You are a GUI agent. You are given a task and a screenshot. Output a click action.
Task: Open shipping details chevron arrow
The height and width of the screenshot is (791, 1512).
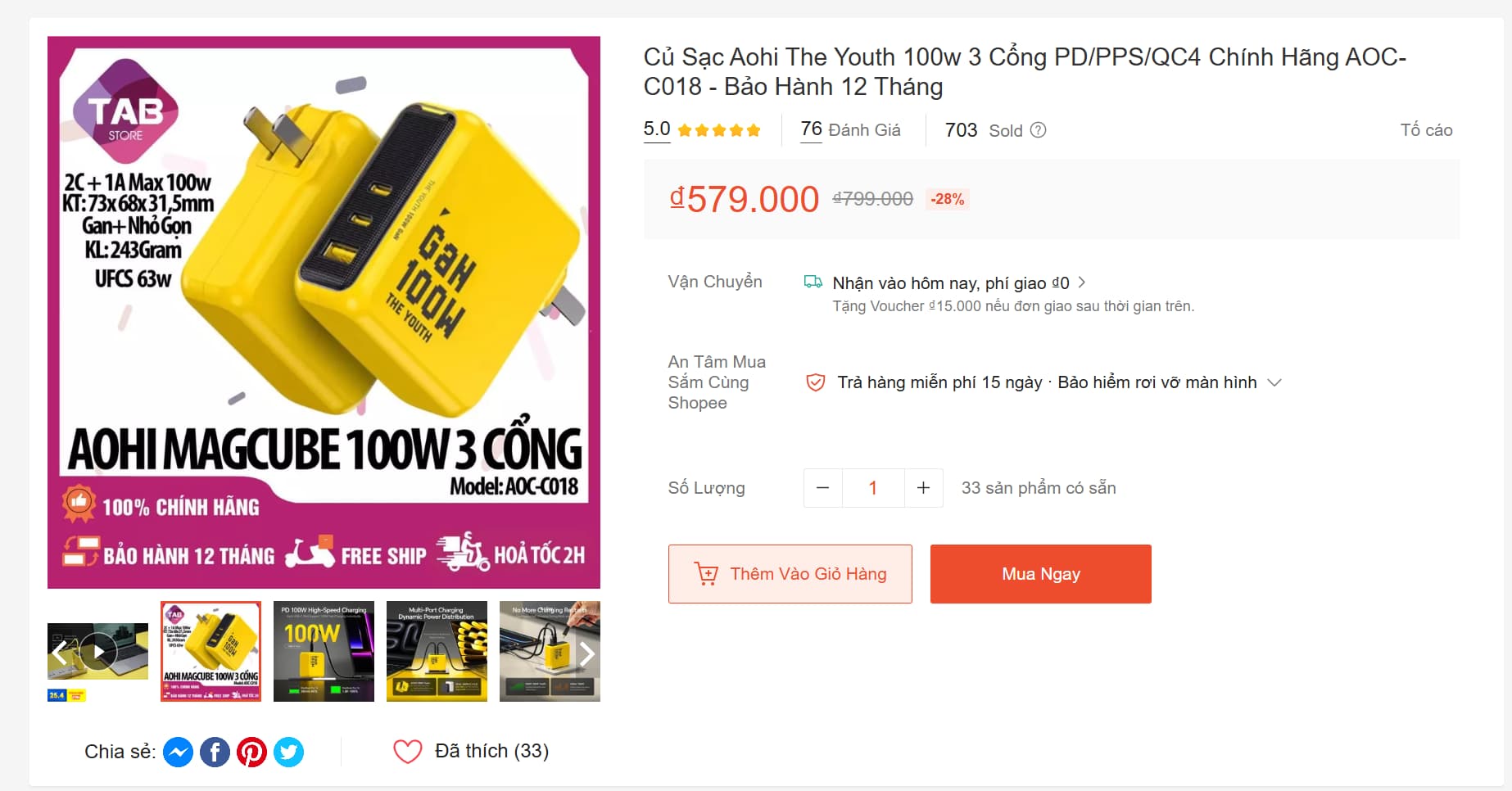[x=1082, y=282]
